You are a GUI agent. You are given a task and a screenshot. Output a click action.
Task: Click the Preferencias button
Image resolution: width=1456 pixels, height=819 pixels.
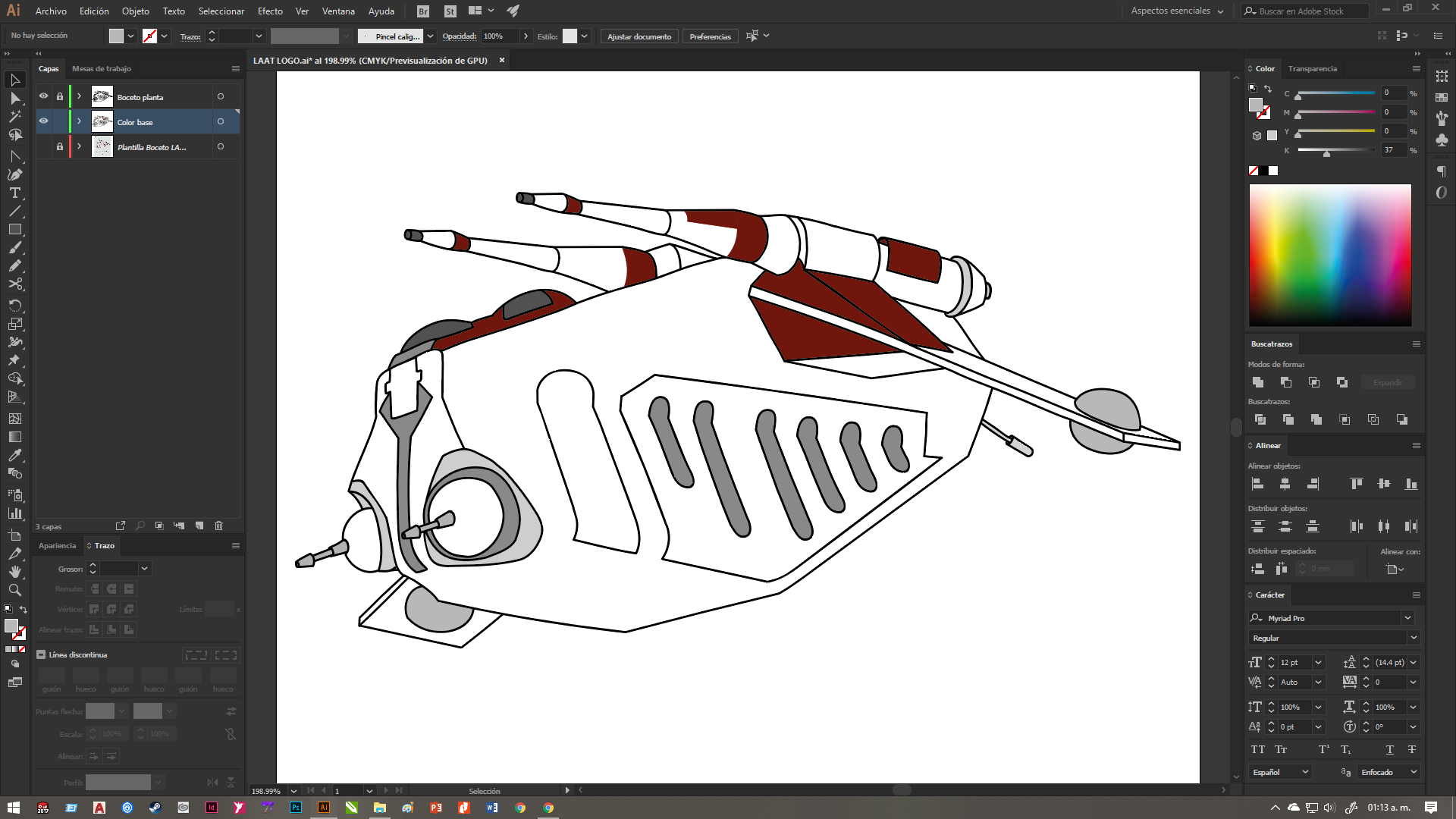tap(710, 36)
